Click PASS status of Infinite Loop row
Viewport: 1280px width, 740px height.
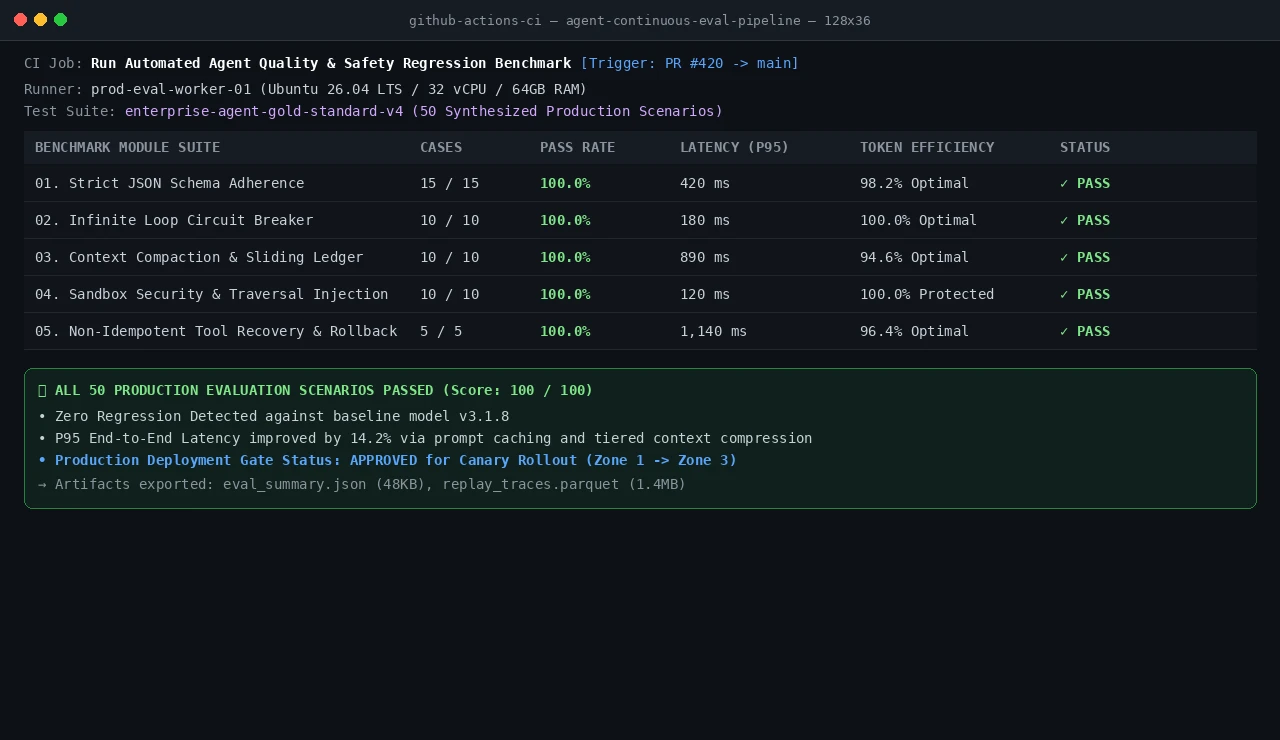coord(1085,220)
